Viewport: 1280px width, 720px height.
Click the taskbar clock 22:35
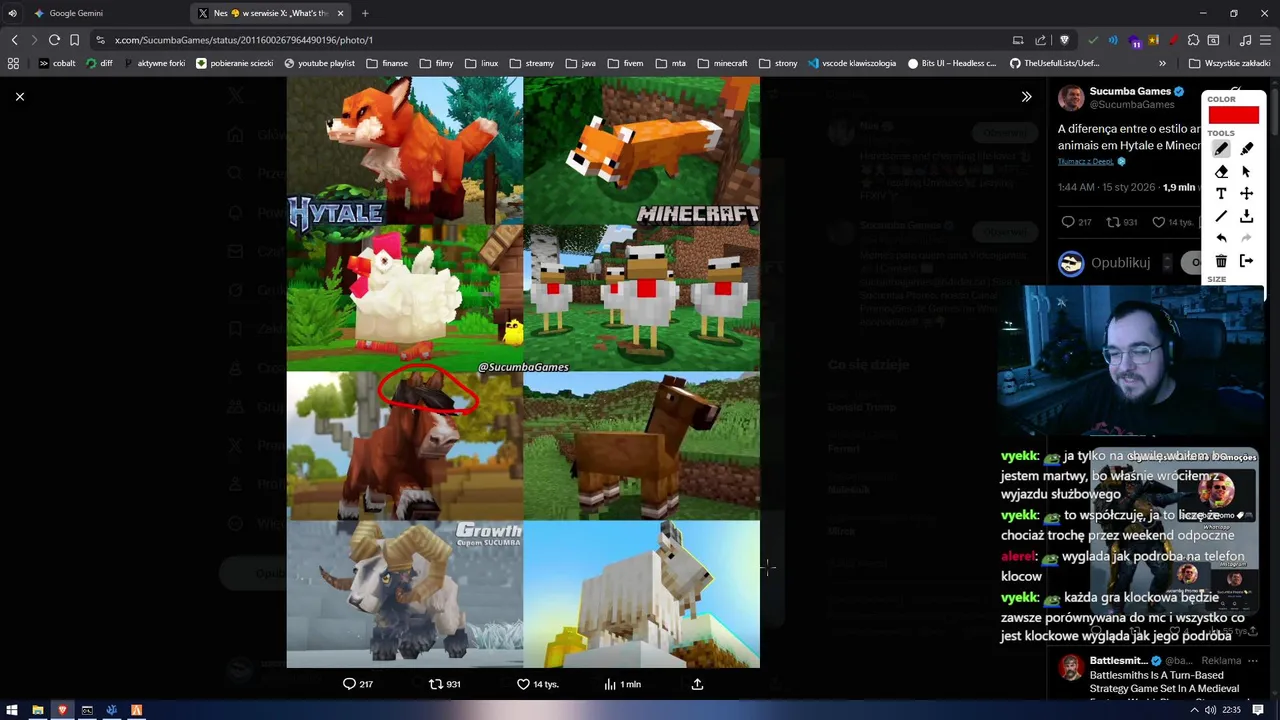1231,710
